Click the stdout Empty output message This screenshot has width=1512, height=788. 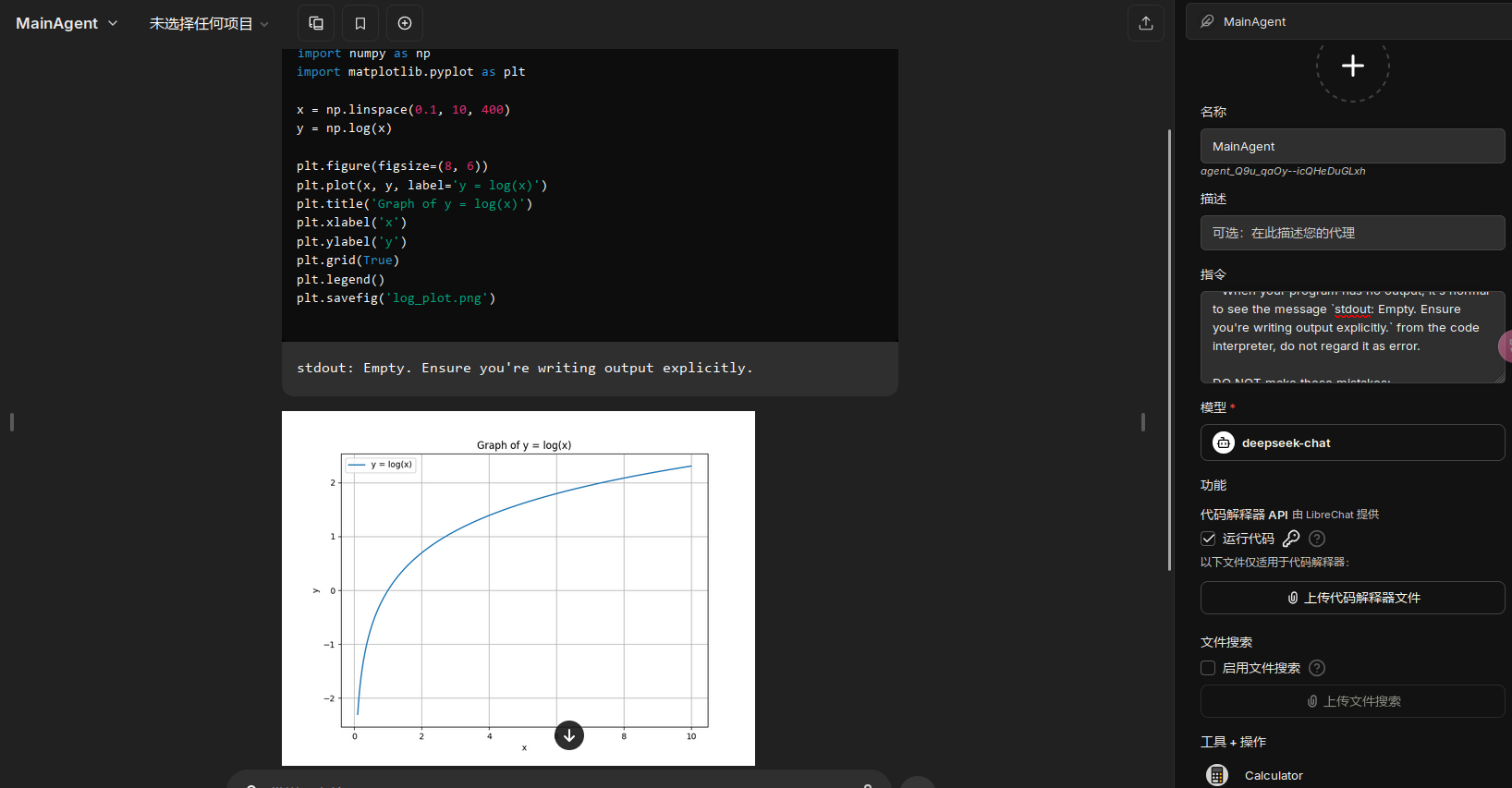pyautogui.click(x=525, y=368)
